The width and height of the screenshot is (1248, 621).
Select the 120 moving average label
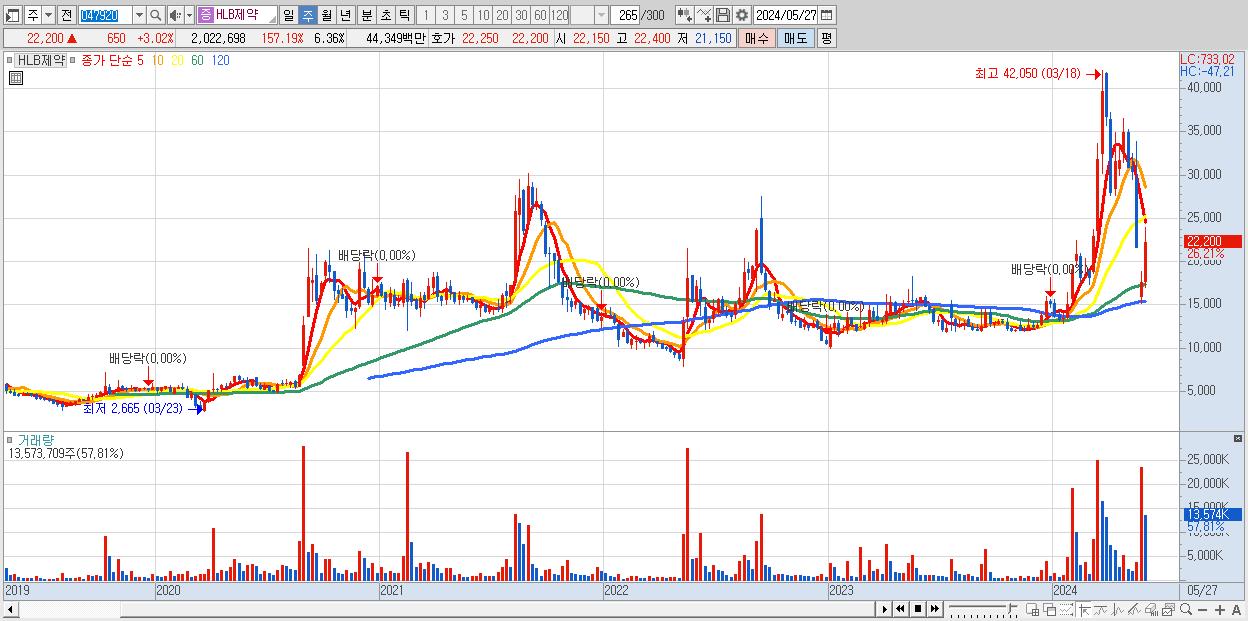tap(221, 60)
